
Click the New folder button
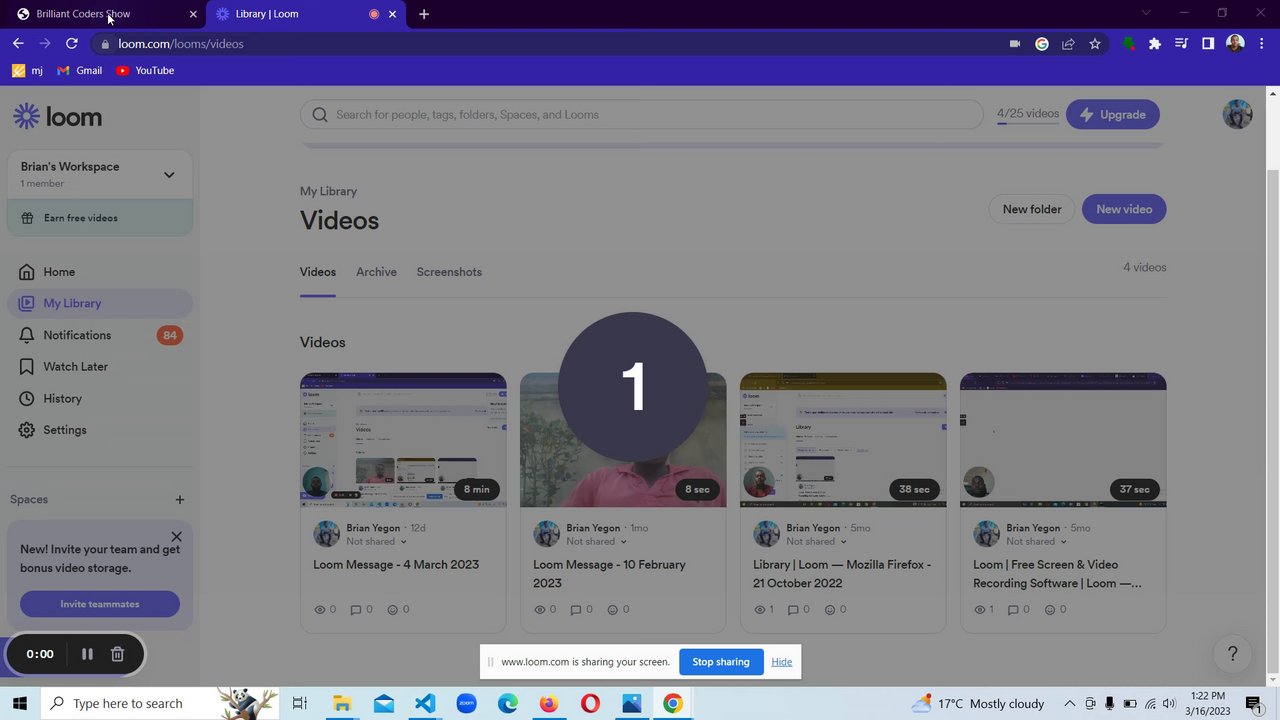[x=1032, y=209]
